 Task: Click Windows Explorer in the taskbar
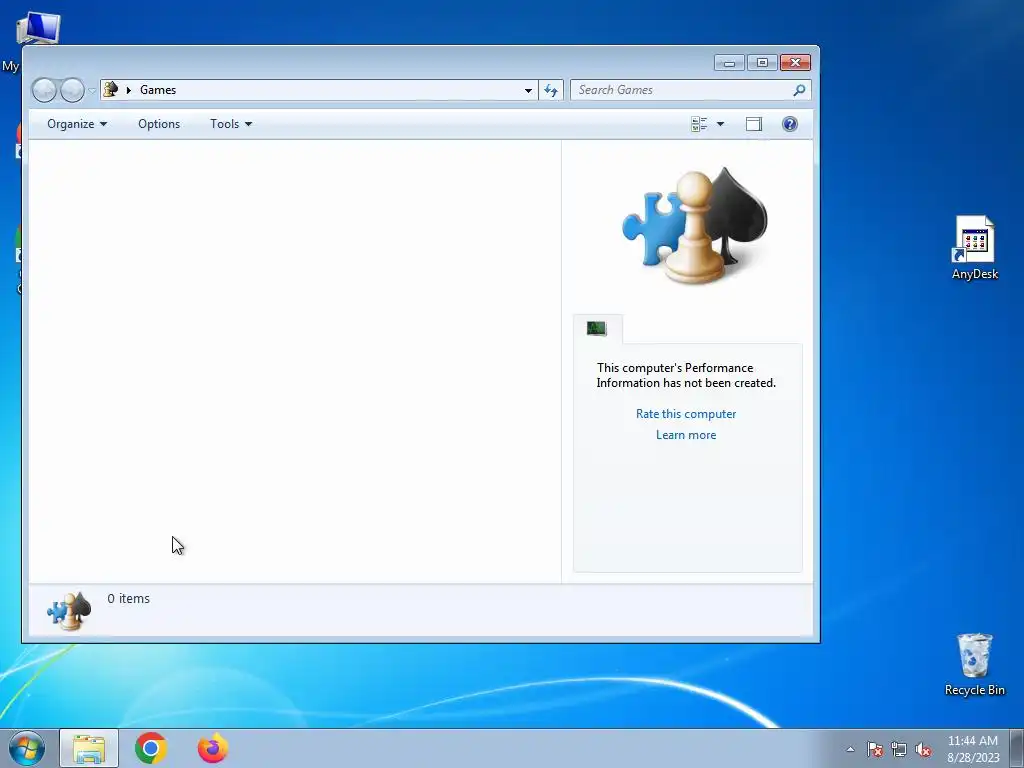click(x=89, y=748)
